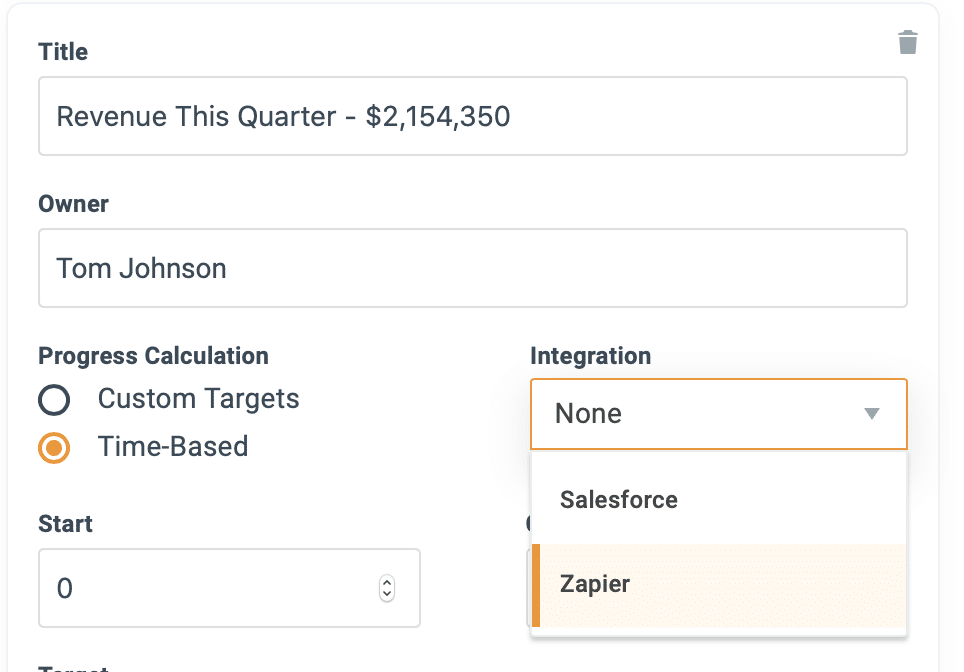Click the partially visible Target label
Viewport: 964px width, 672px height.
point(72,667)
